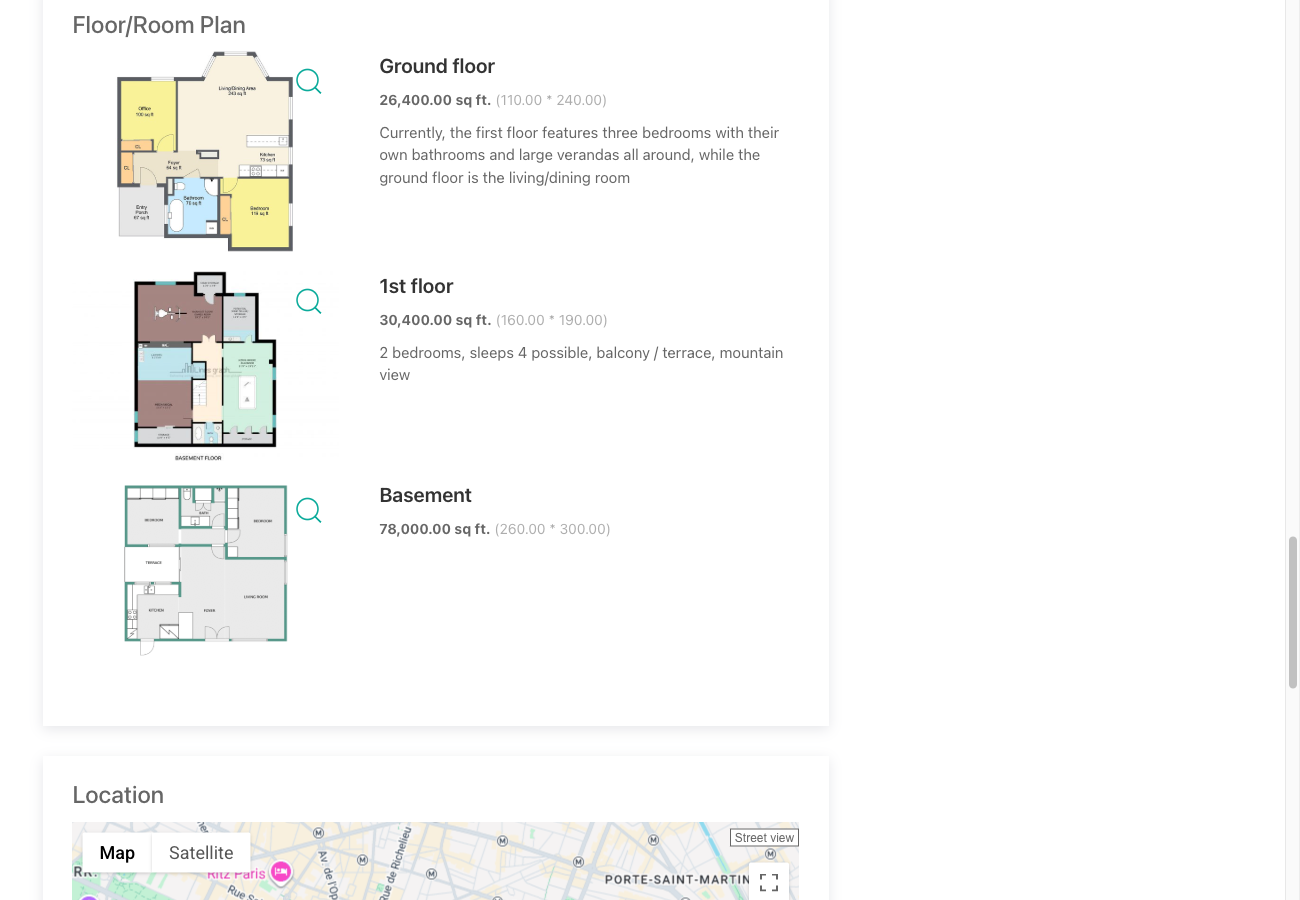Click the metro marker at top-center of map
This screenshot has width=1300, height=900.
tap(502, 841)
